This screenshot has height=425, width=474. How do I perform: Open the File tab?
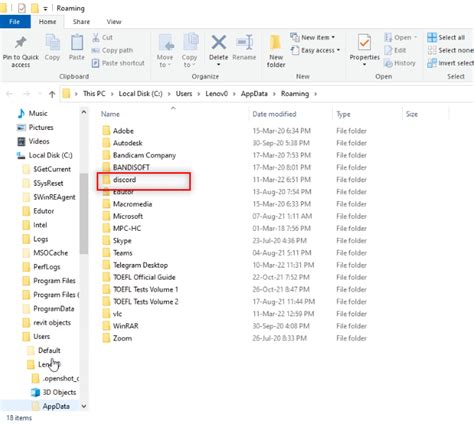pyautogui.click(x=15, y=22)
